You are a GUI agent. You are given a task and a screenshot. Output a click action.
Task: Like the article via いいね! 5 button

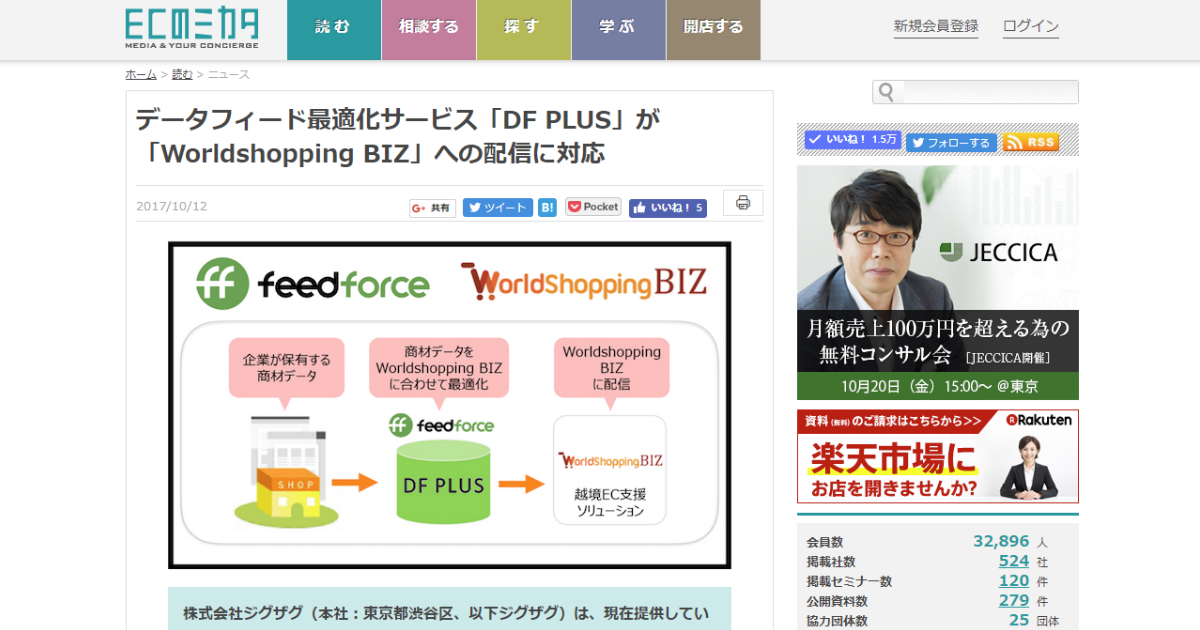click(668, 207)
